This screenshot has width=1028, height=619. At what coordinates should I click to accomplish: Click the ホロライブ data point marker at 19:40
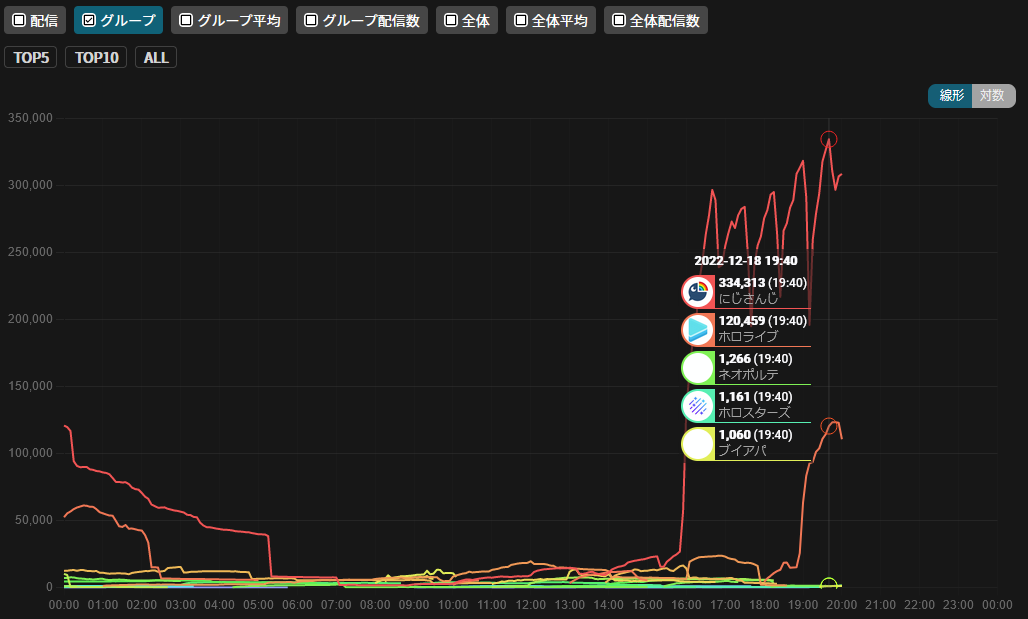pyautogui.click(x=829, y=426)
